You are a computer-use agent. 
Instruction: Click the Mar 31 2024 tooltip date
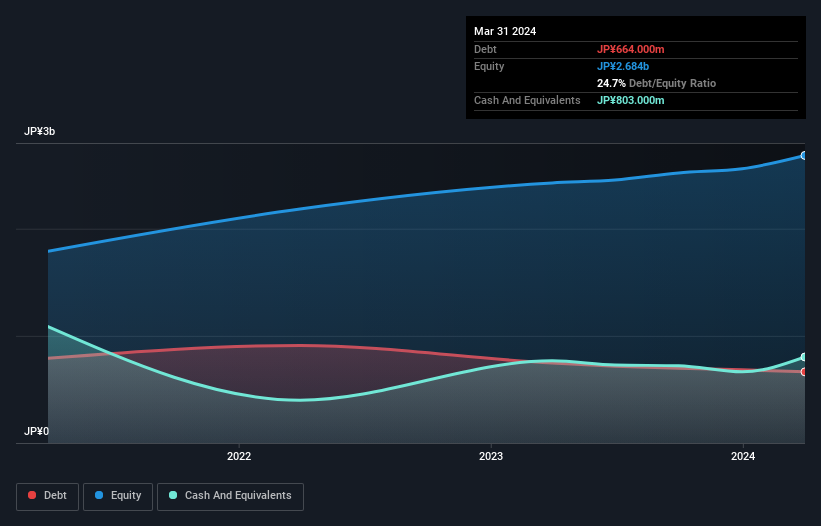click(x=505, y=31)
